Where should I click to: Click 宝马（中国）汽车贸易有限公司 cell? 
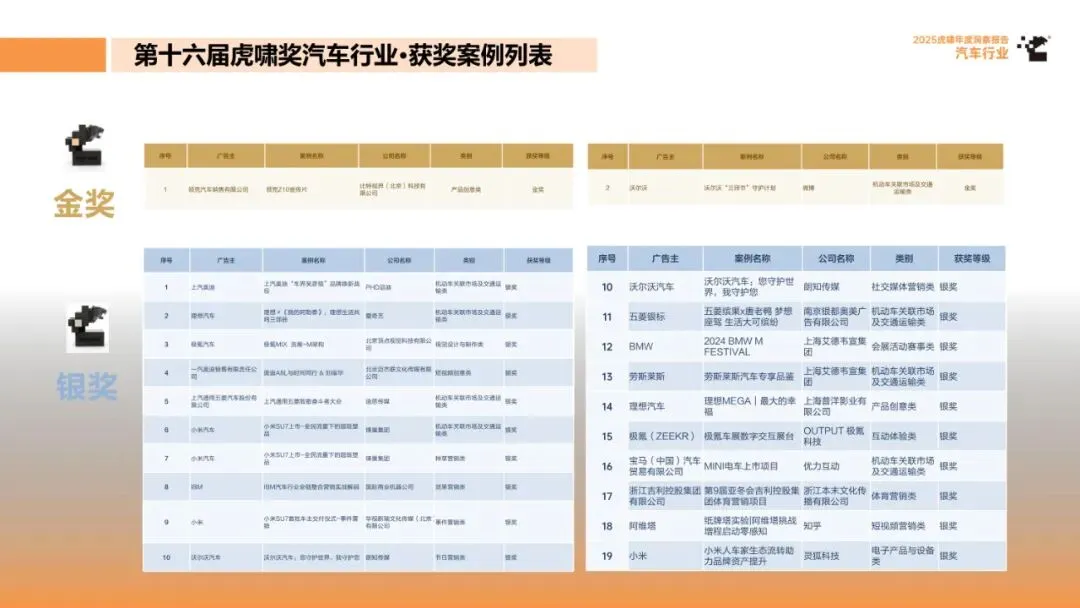(x=664, y=466)
